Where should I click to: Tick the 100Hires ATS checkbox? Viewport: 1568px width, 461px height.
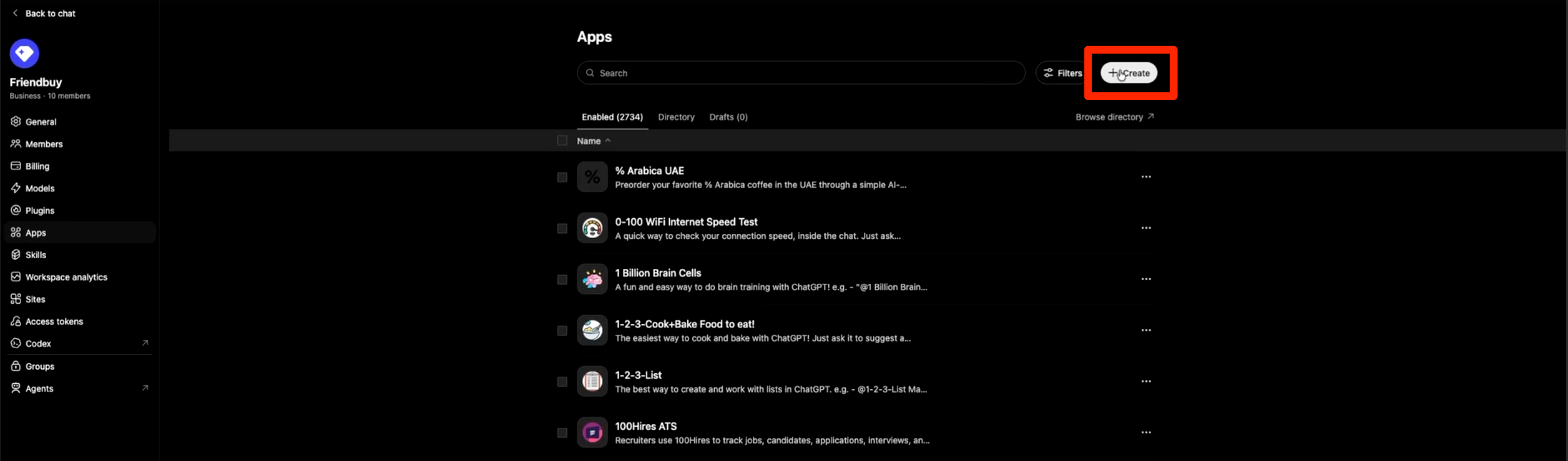tap(562, 433)
